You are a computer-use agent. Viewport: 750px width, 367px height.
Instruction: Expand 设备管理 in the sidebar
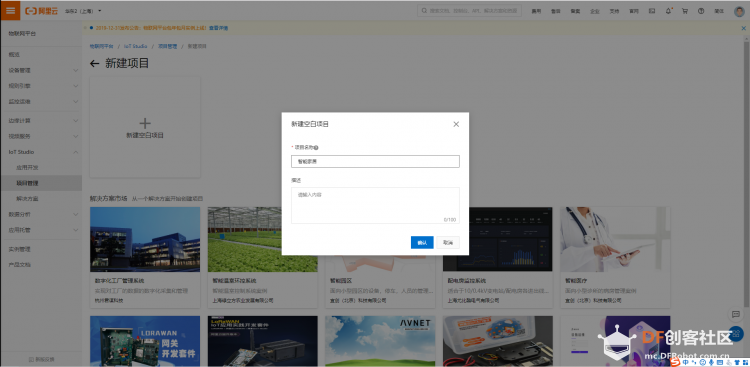click(x=41, y=70)
